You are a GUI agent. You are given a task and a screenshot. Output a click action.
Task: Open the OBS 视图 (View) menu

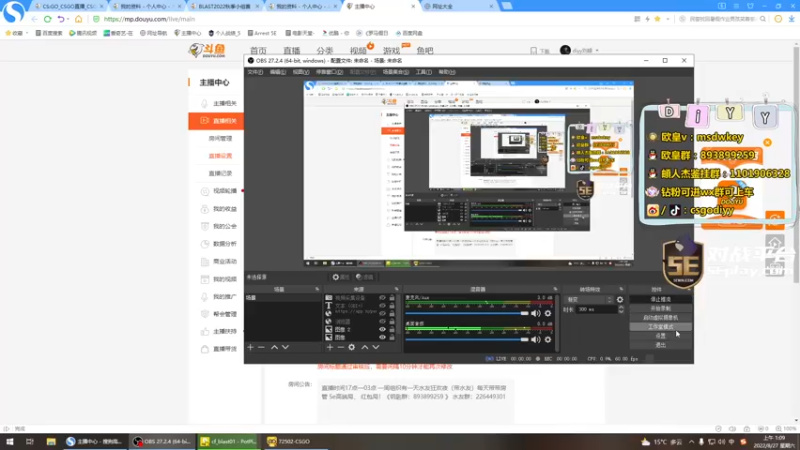click(x=301, y=72)
